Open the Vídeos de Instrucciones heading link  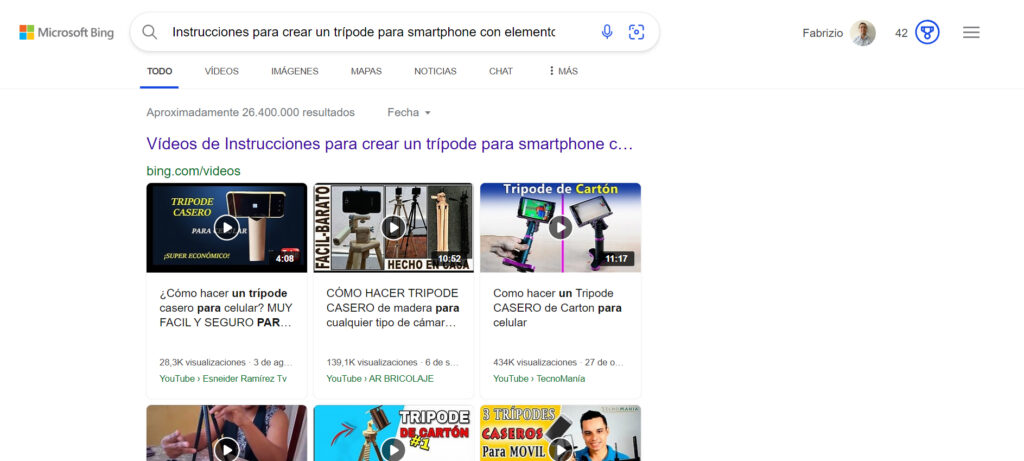tap(389, 144)
